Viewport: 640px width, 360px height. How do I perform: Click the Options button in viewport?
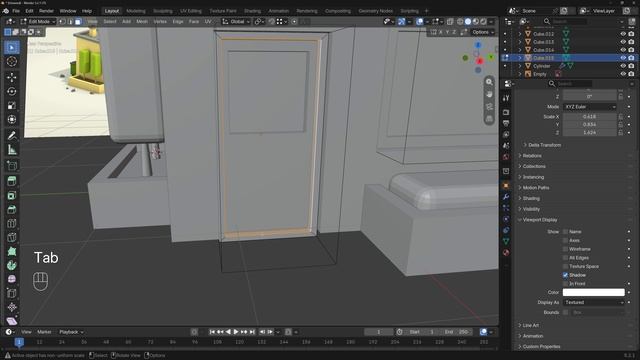pos(483,32)
